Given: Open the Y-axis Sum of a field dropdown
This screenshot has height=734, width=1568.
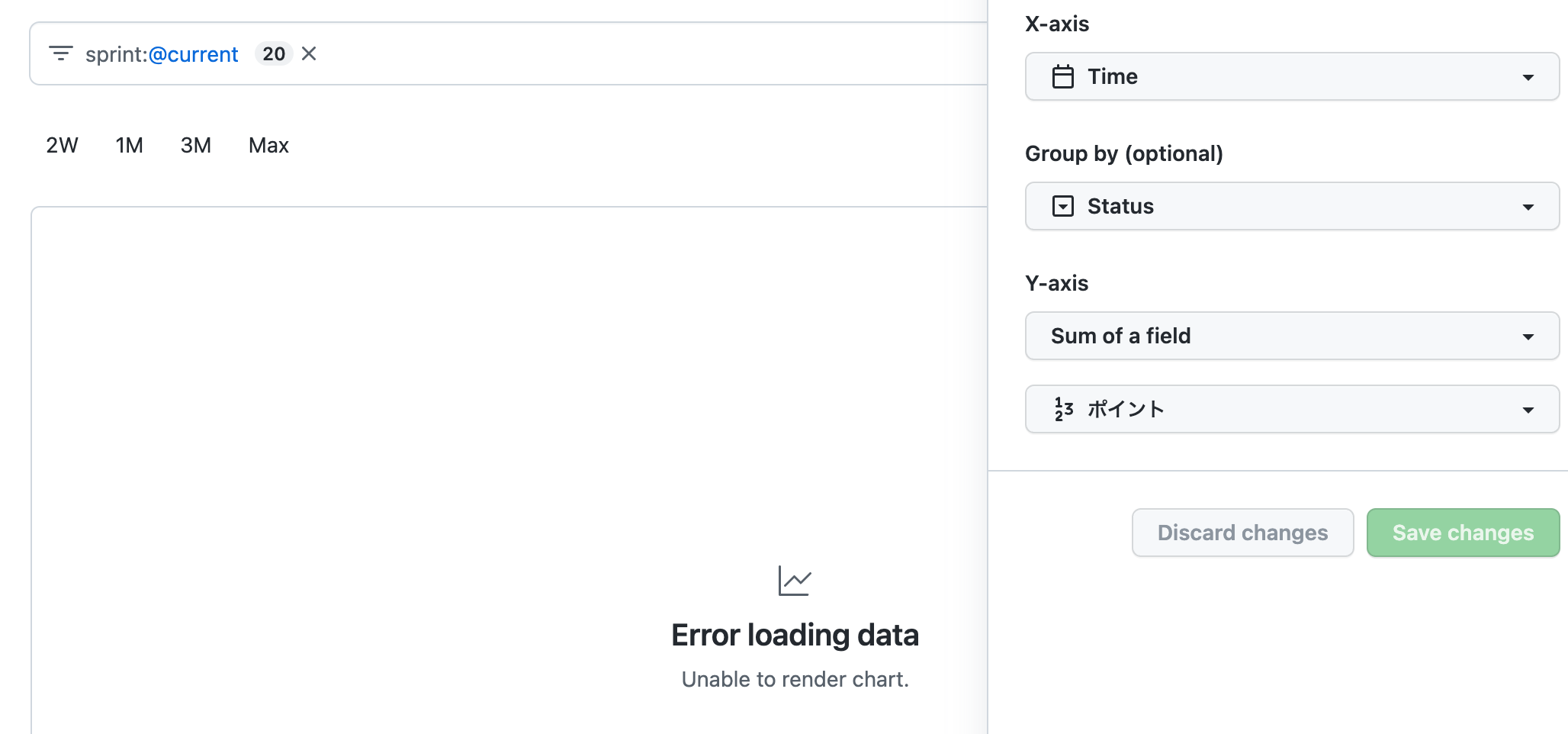Looking at the screenshot, I should tap(1292, 336).
